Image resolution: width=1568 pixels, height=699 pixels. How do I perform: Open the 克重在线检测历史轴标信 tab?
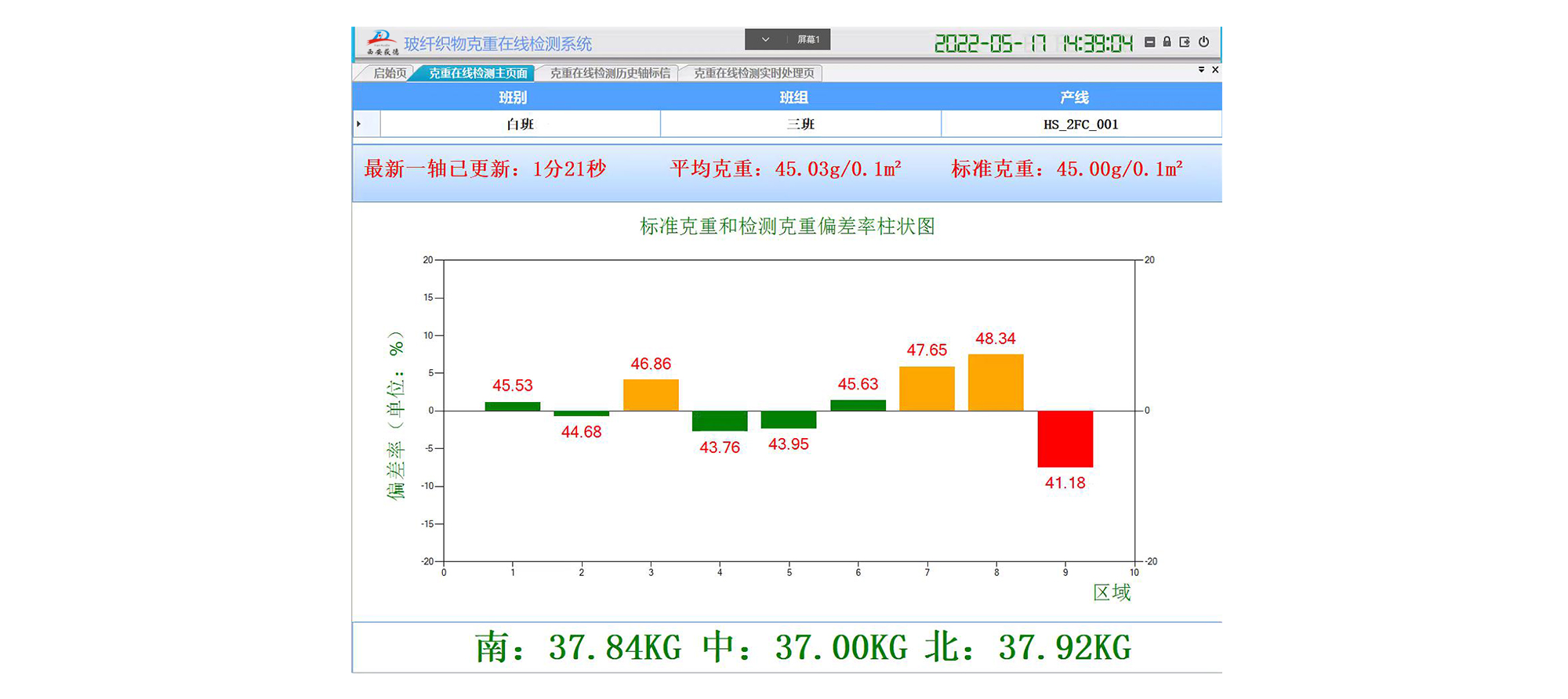coord(609,73)
